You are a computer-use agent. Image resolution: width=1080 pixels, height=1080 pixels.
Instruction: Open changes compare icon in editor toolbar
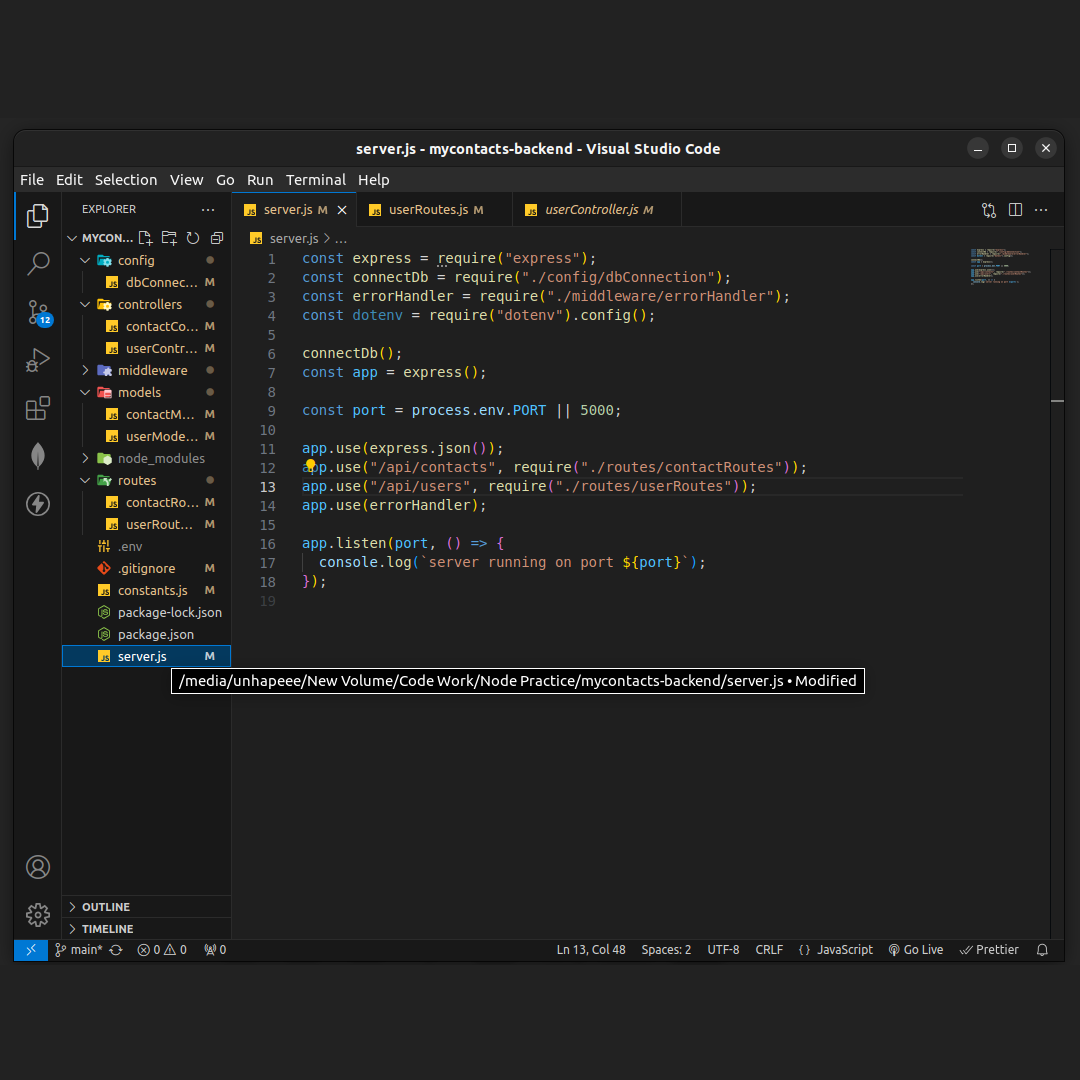point(989,210)
